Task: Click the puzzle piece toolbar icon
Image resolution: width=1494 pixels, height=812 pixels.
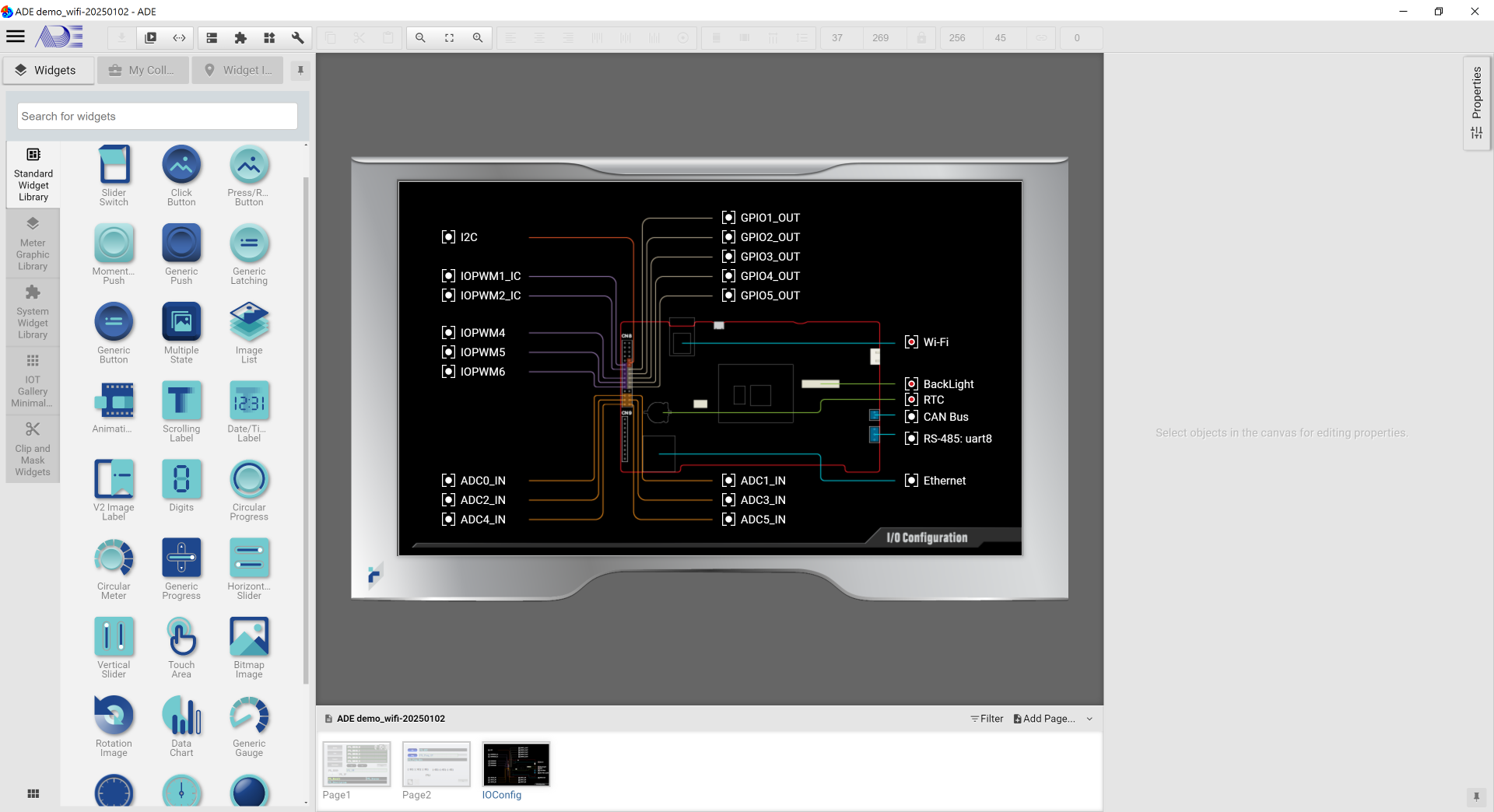Action: tap(240, 37)
